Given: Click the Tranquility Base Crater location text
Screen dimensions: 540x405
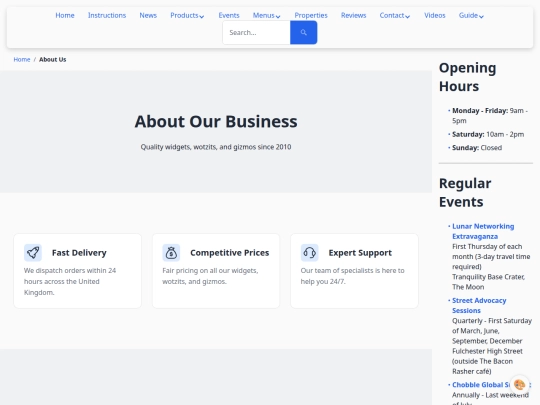Looking at the screenshot, I should [x=488, y=282].
